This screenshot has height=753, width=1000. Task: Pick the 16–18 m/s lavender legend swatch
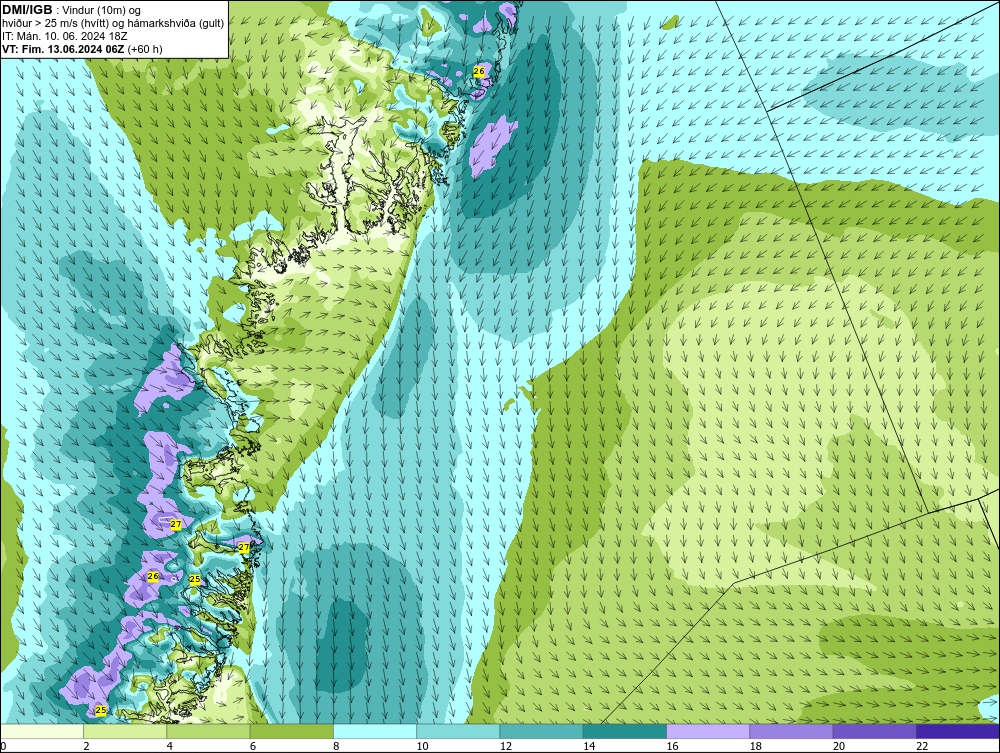click(x=708, y=731)
